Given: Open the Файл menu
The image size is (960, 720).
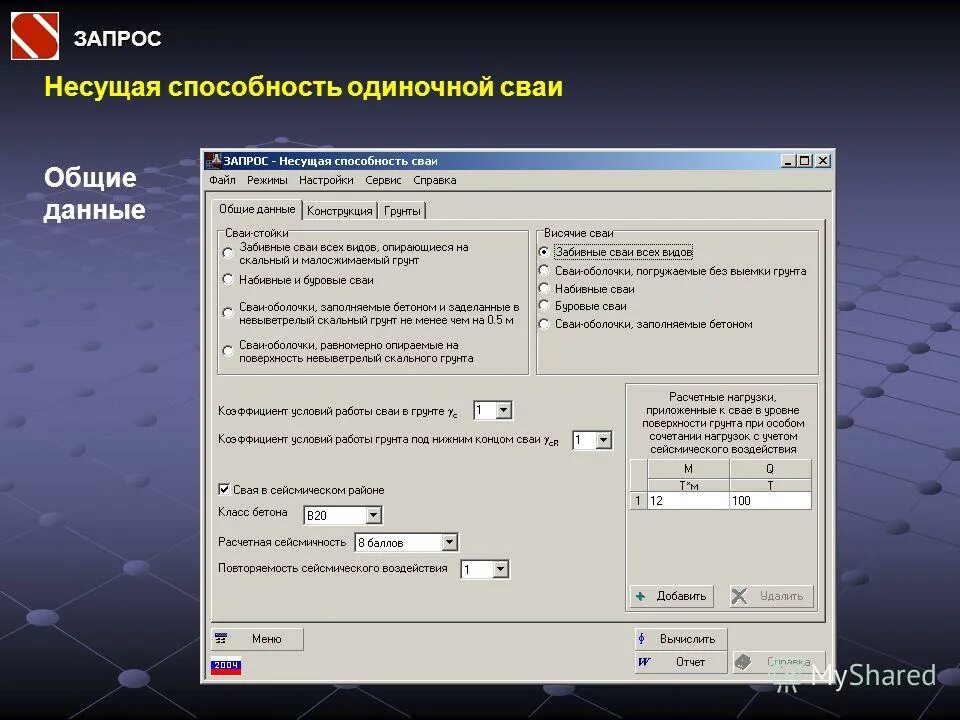Looking at the screenshot, I should pos(222,180).
